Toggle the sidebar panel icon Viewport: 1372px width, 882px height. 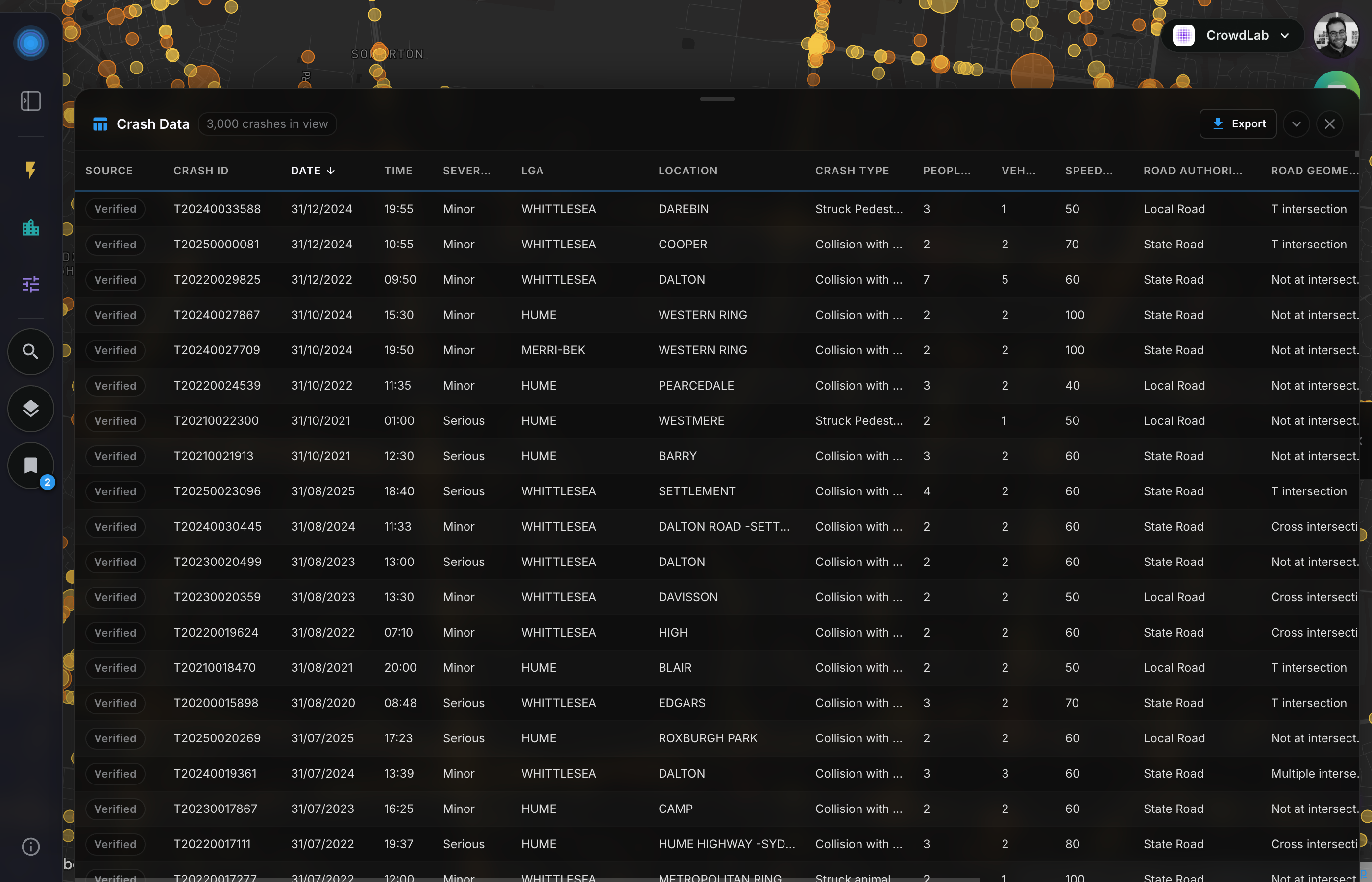coord(30,101)
